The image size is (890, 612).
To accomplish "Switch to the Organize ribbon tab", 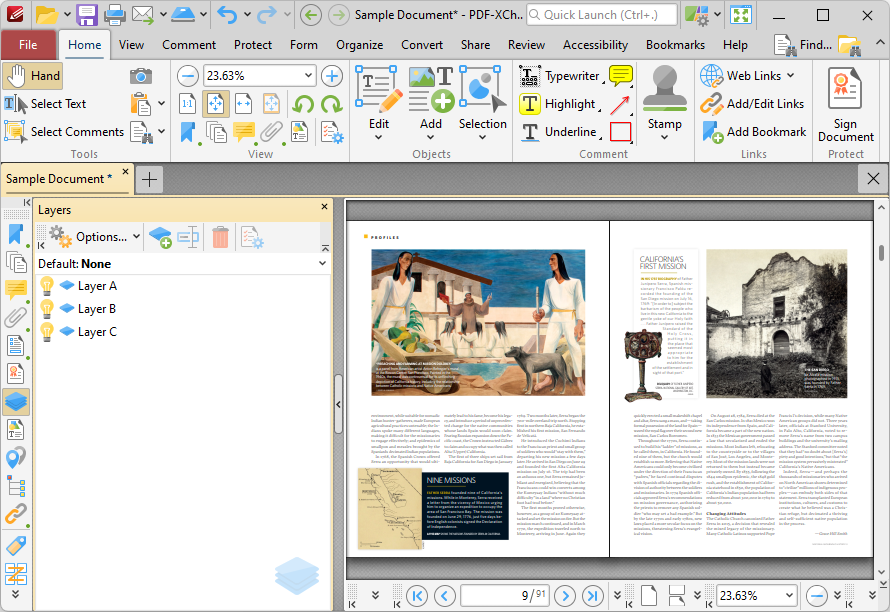I will pyautogui.click(x=359, y=45).
